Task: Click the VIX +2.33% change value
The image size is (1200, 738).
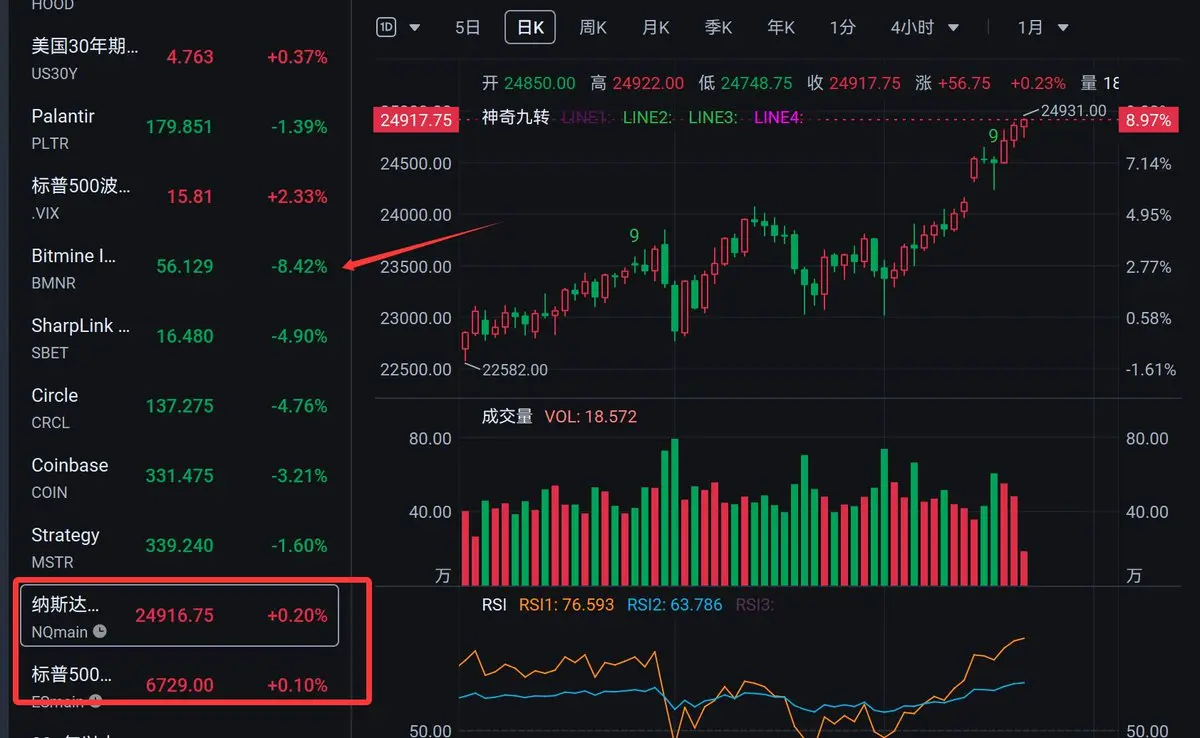Action: click(297, 196)
